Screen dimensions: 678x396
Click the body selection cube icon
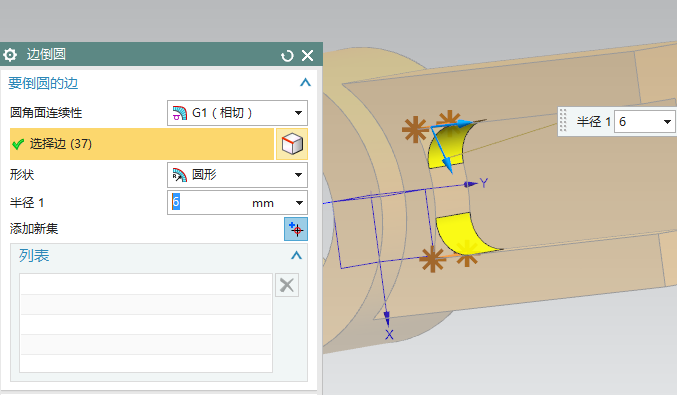[292, 144]
